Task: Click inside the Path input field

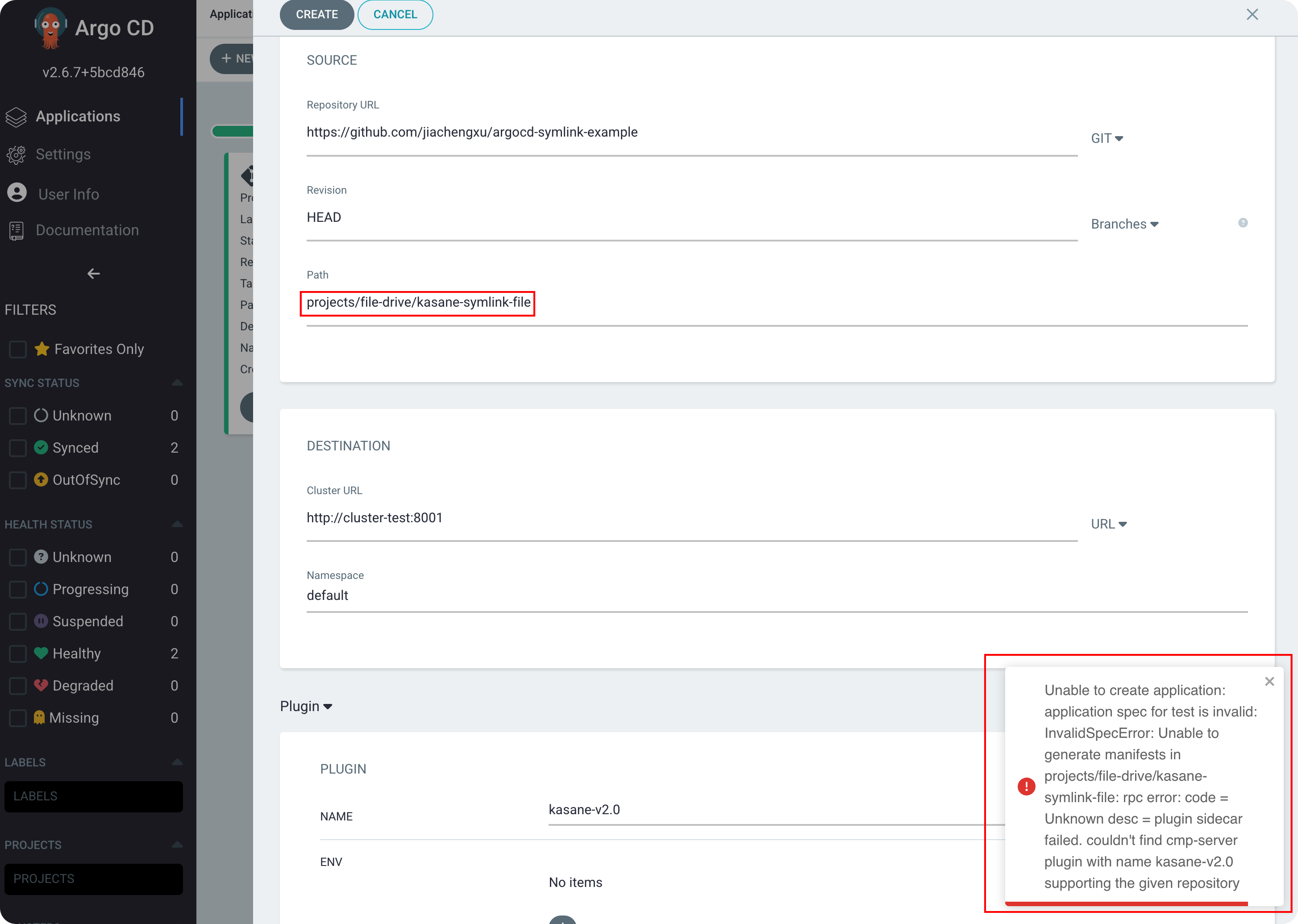Action: 417,302
